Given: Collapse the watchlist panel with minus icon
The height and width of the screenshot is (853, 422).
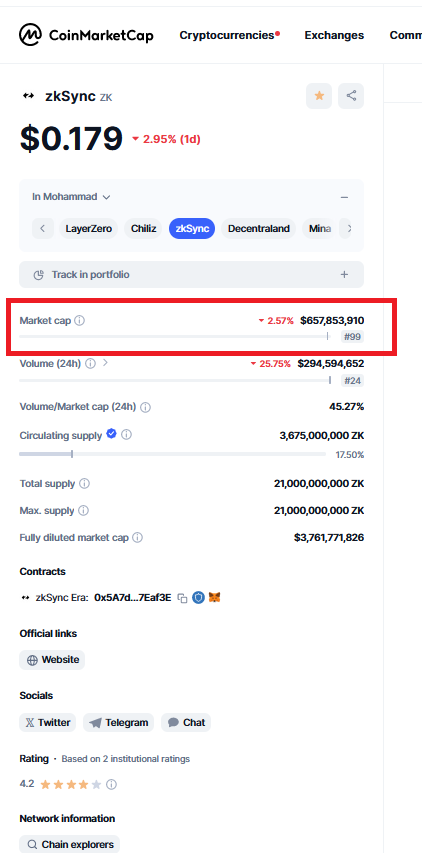Looking at the screenshot, I should point(344,197).
